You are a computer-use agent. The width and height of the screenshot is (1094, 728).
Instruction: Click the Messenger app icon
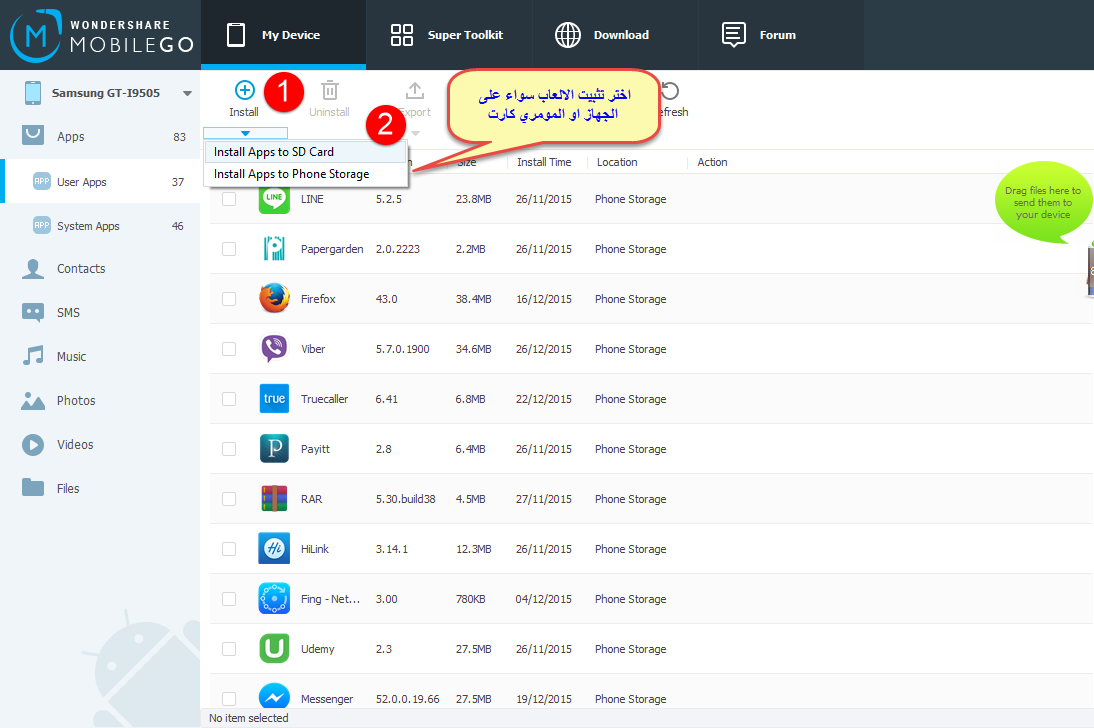[x=274, y=696]
